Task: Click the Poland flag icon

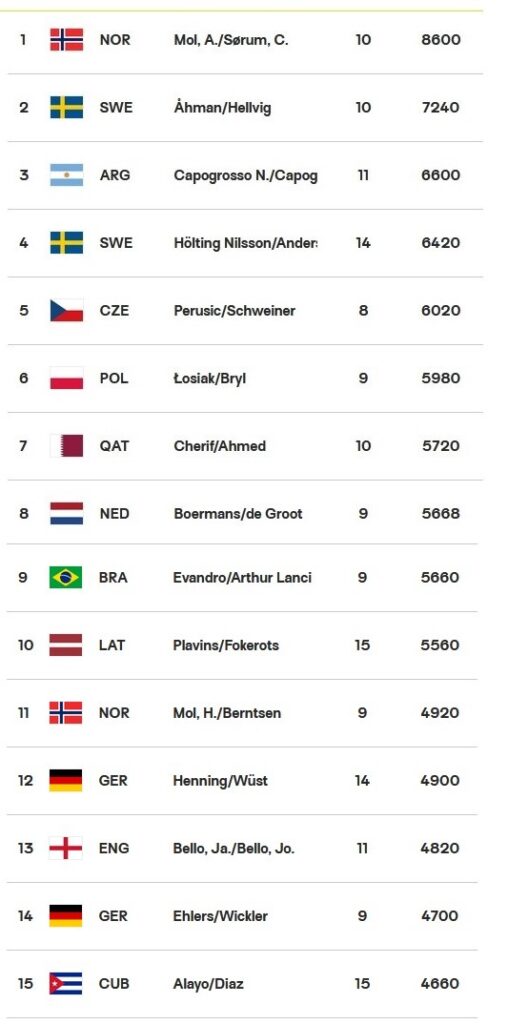Action: pyautogui.click(x=67, y=378)
